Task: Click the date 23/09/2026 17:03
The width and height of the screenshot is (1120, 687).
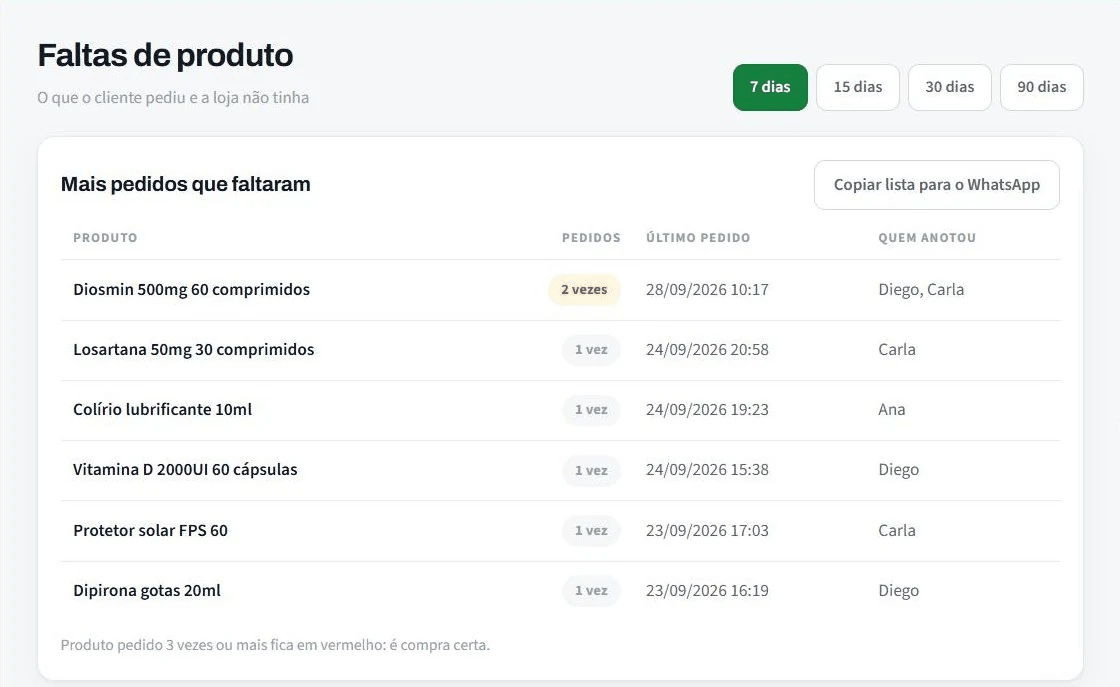Action: click(707, 531)
